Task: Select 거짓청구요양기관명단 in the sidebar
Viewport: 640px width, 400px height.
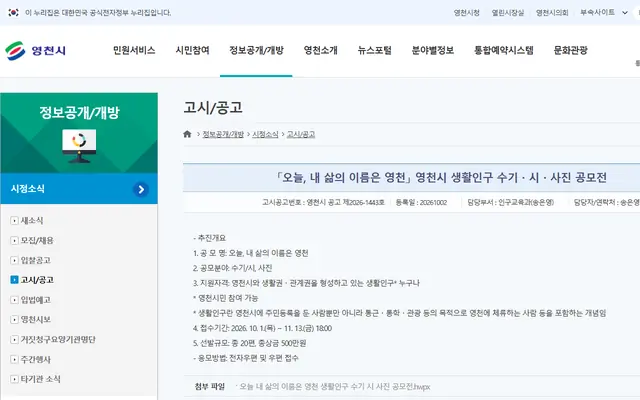Action: coord(58,339)
